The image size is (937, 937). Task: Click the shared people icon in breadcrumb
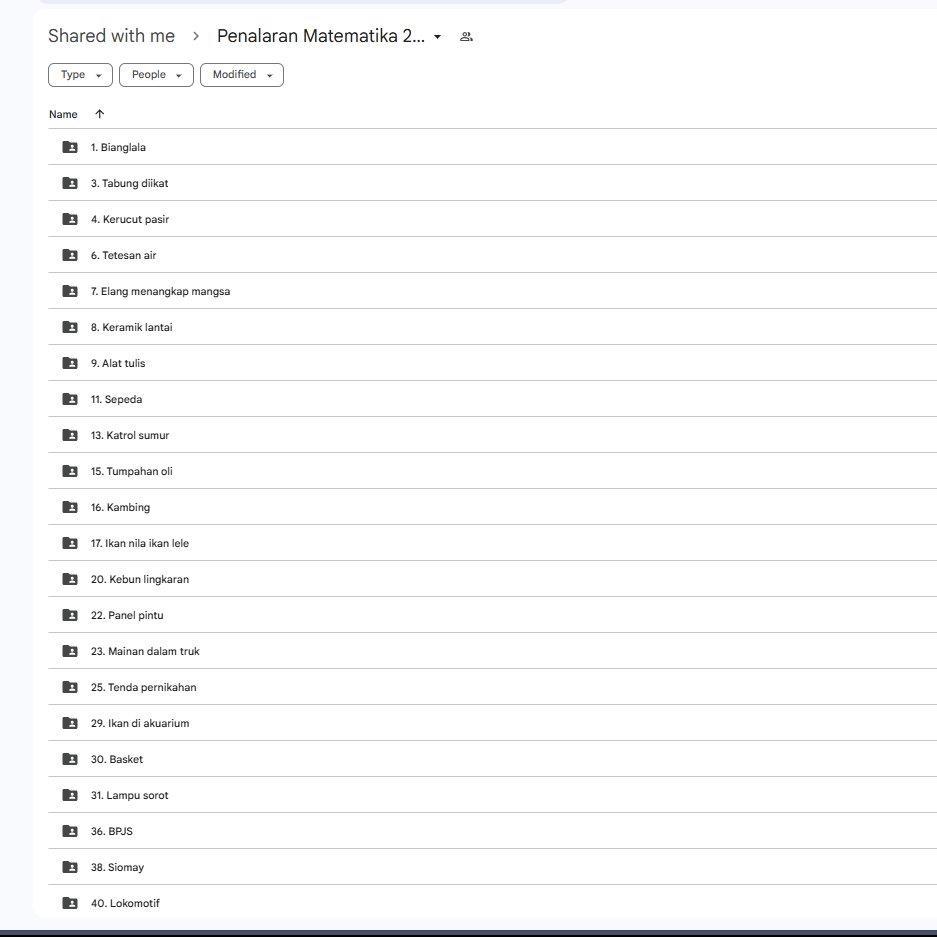(x=466, y=36)
